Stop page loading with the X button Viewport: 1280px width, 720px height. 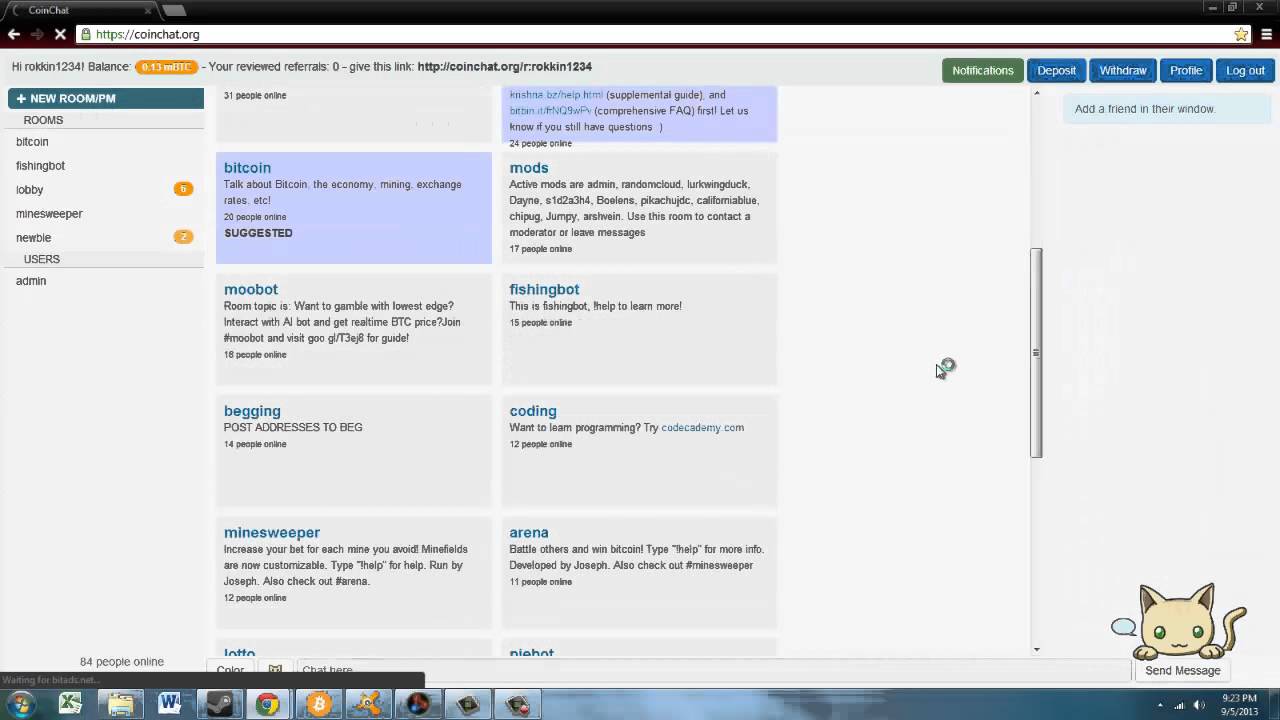[x=60, y=34]
